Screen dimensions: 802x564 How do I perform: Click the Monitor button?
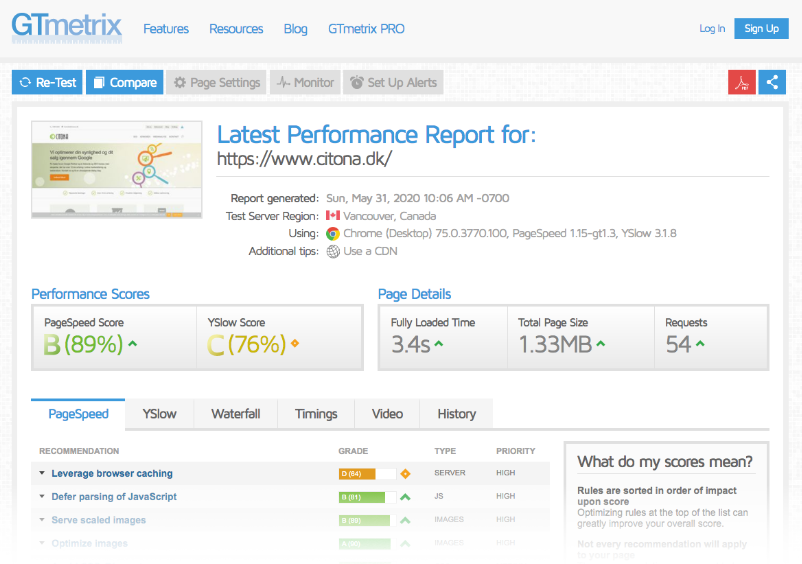[x=305, y=82]
